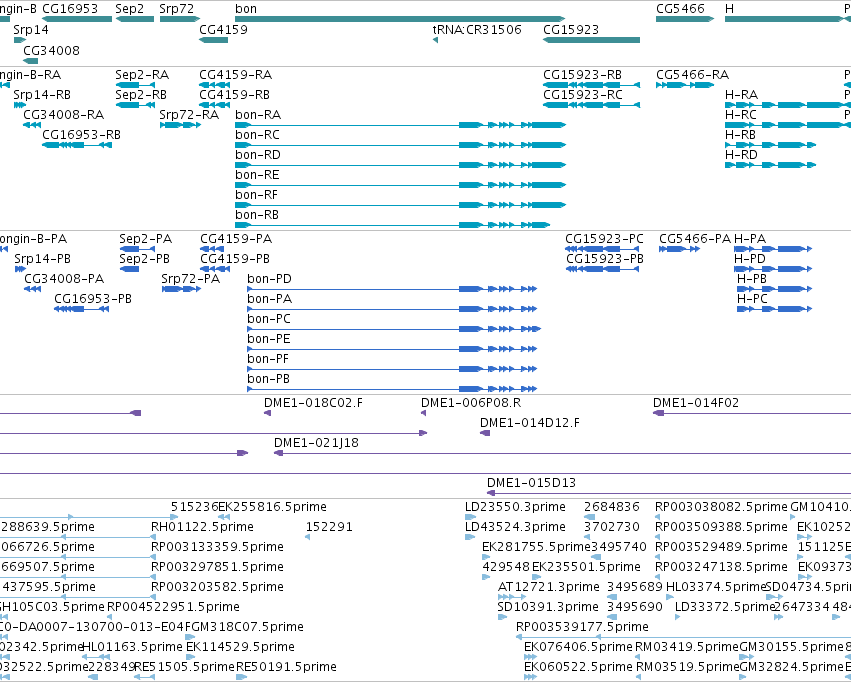Screen dimensions: 851x682
Task: Click the CG5466-RA transcript label
Action: coord(693,74)
